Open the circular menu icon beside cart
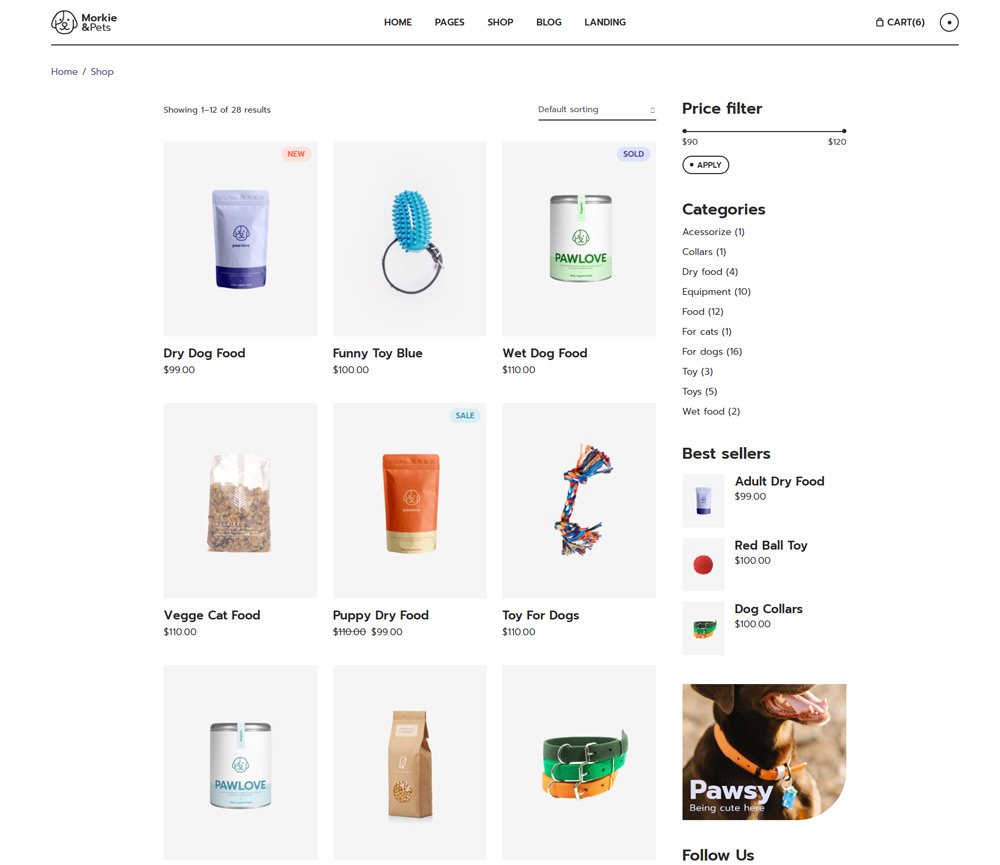Screen dimensions: 1000x865 [948, 22]
